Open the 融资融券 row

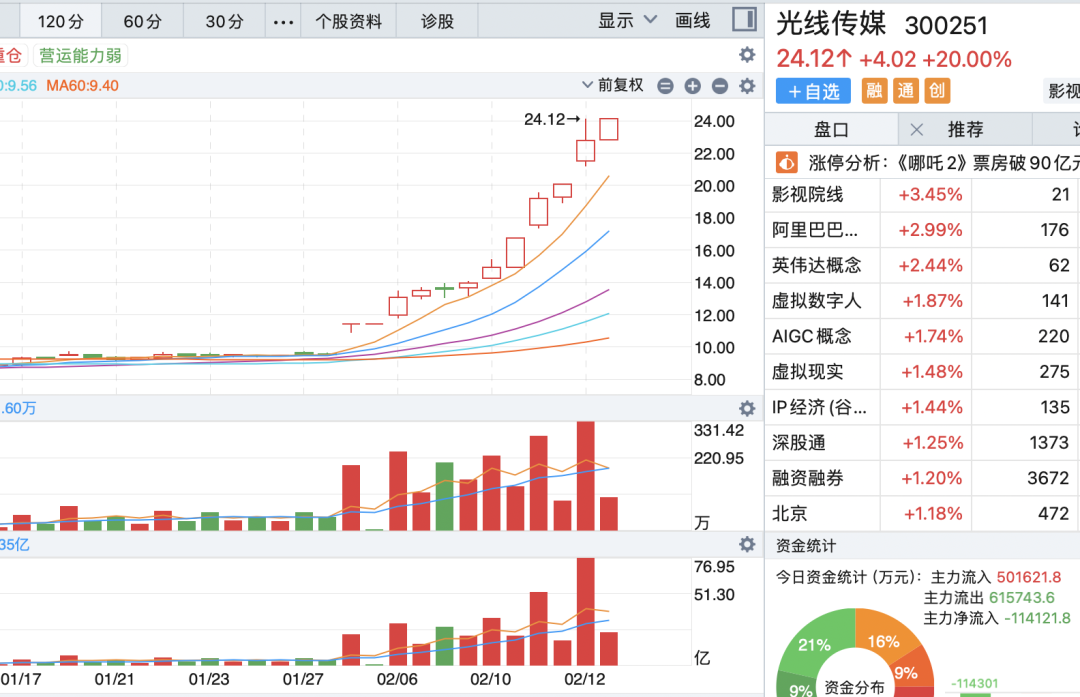[922, 479]
